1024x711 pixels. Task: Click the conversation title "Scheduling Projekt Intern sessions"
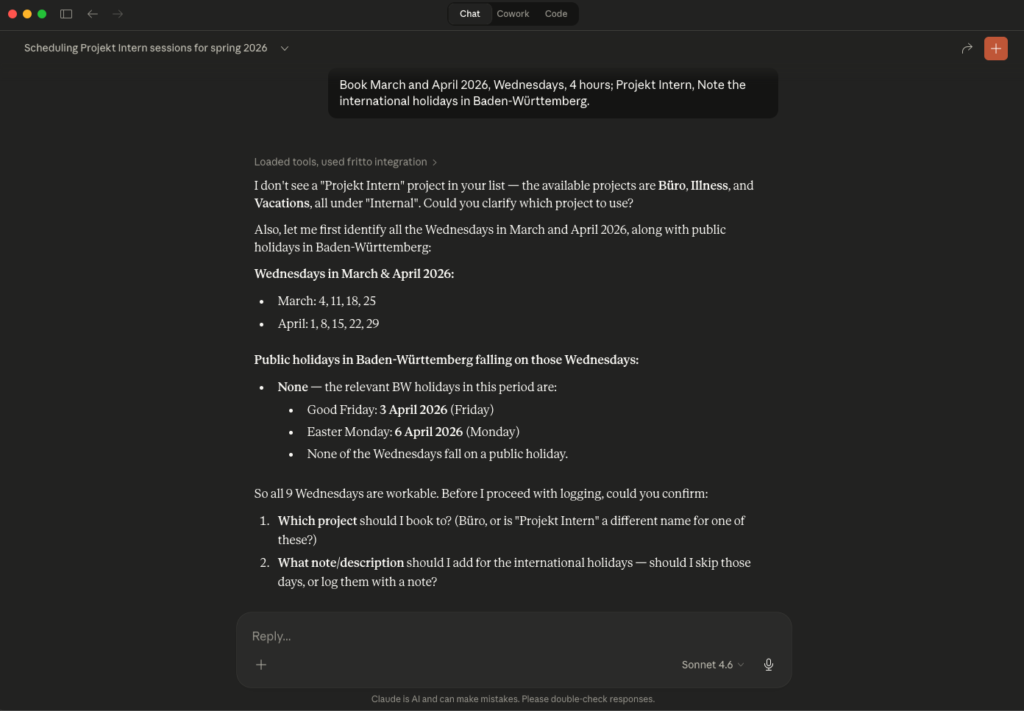click(x=146, y=48)
